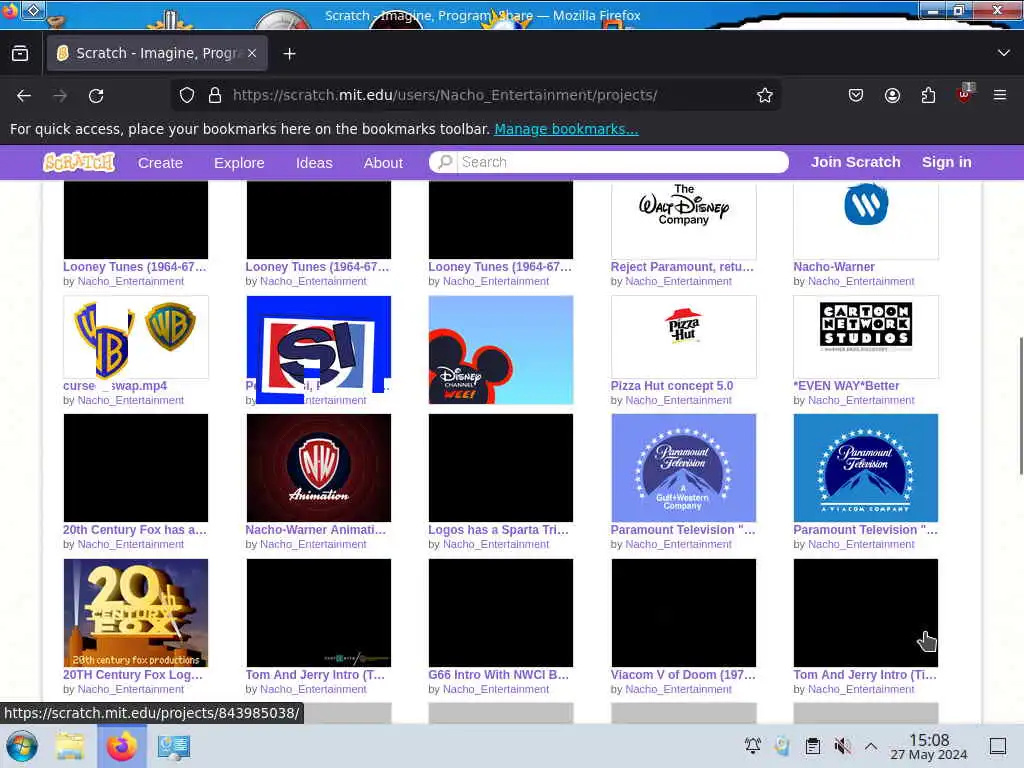Open the notifications bell in the tray
The image size is (1024, 768).
click(x=753, y=746)
